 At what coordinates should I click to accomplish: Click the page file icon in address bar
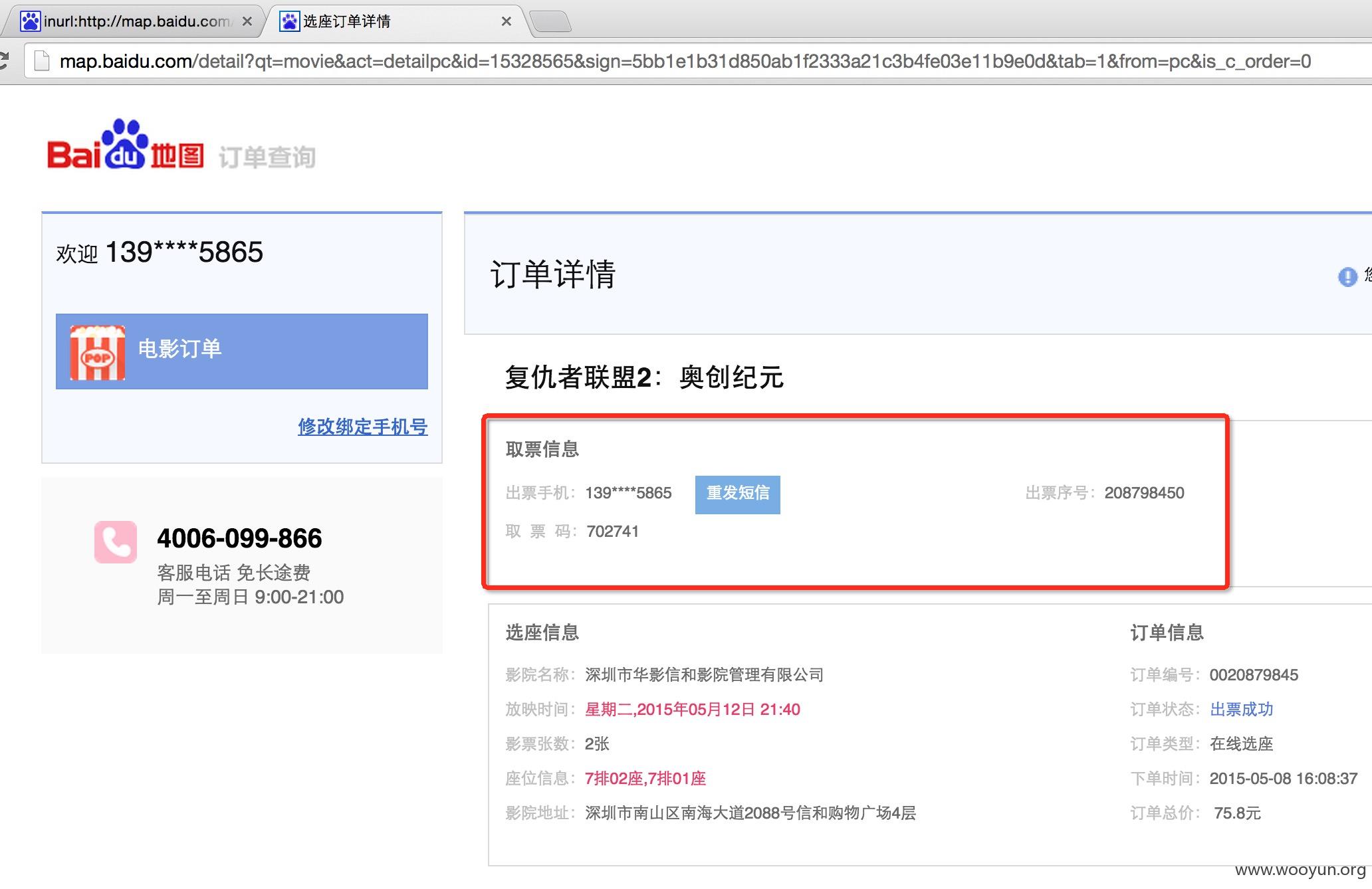coord(42,61)
